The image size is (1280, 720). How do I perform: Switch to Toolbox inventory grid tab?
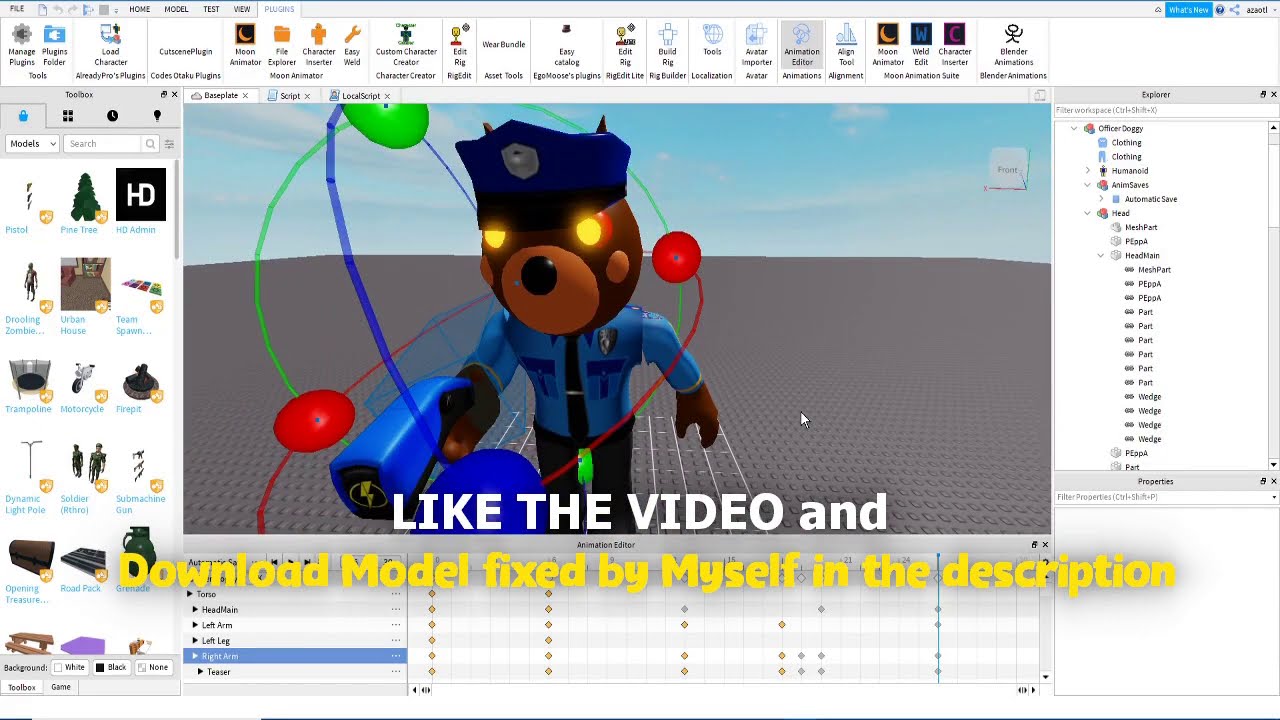[x=68, y=116]
